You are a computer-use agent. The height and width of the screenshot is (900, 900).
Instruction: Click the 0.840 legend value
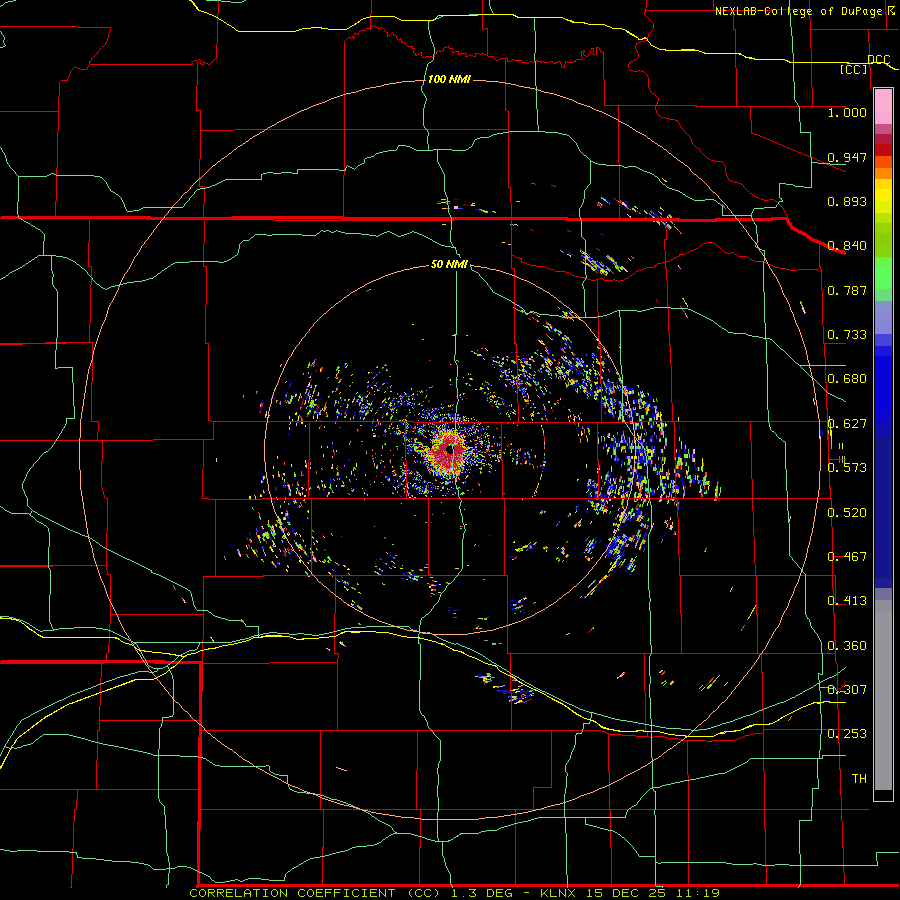(847, 246)
